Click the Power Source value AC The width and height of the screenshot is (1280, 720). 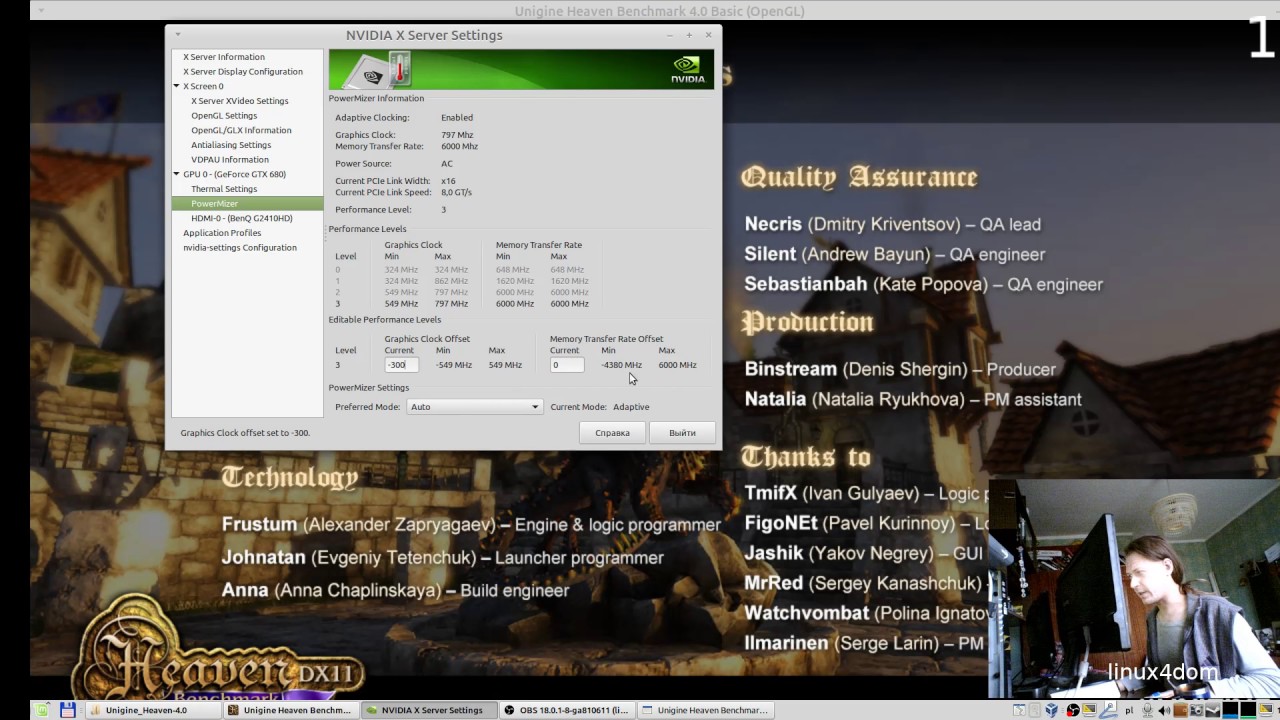pyautogui.click(x=447, y=164)
